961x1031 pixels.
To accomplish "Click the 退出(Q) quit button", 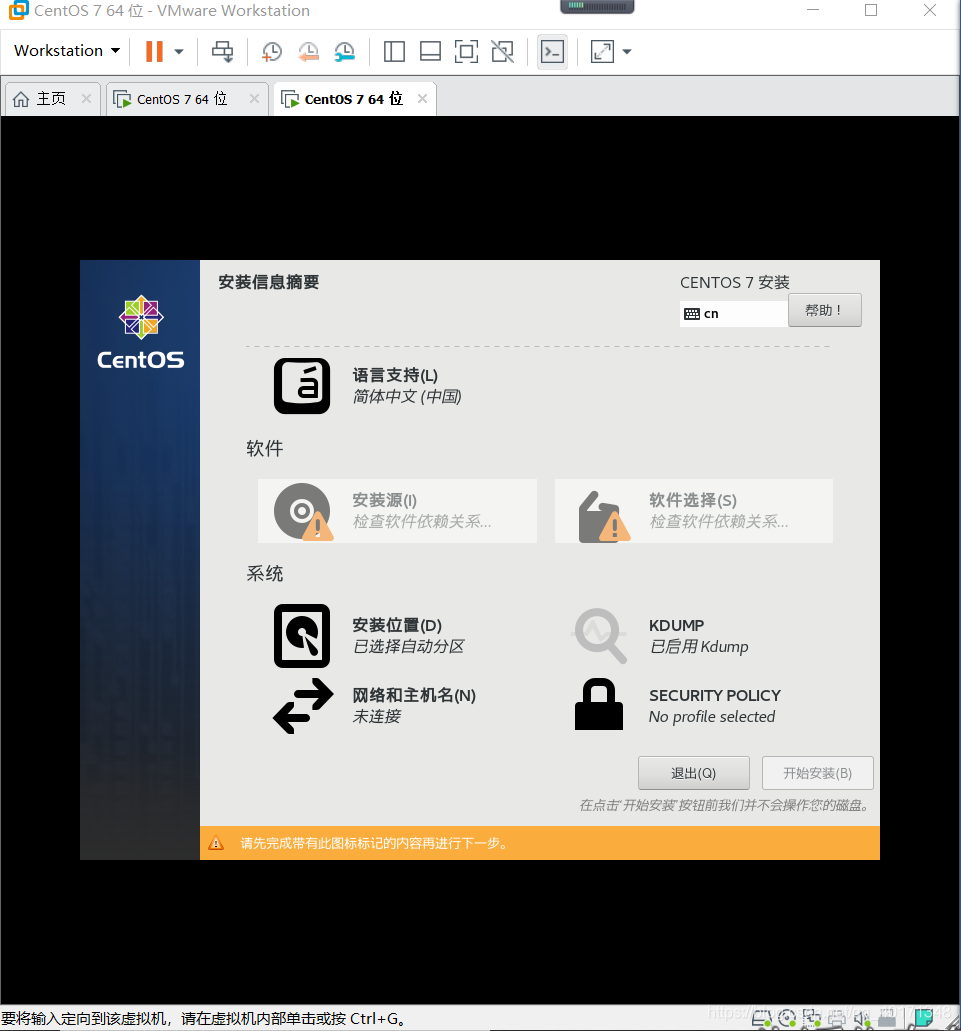I will coord(693,773).
